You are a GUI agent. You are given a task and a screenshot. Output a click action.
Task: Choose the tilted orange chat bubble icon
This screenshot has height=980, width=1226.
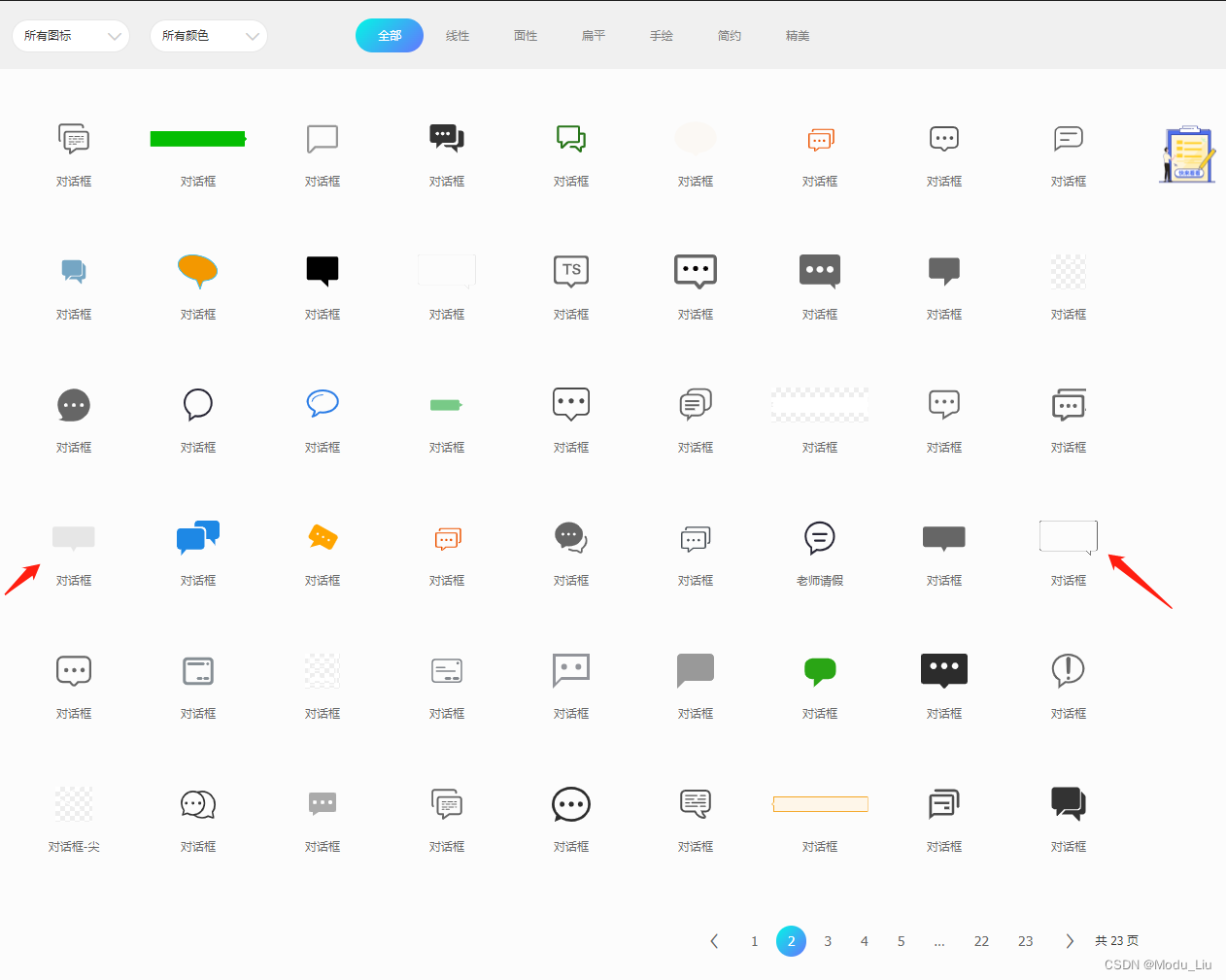pyautogui.click(x=323, y=537)
